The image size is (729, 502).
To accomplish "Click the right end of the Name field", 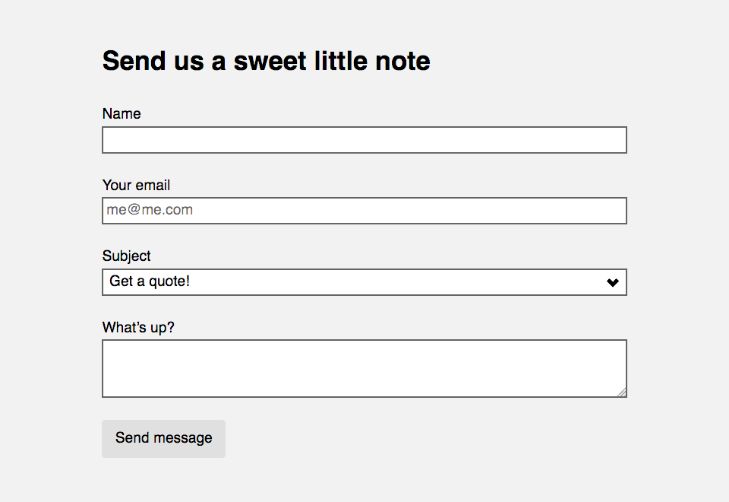I will tap(615, 140).
